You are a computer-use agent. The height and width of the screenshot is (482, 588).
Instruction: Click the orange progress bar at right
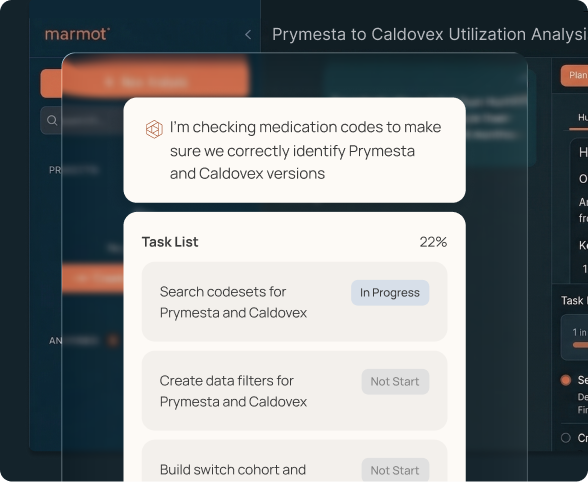[580, 345]
